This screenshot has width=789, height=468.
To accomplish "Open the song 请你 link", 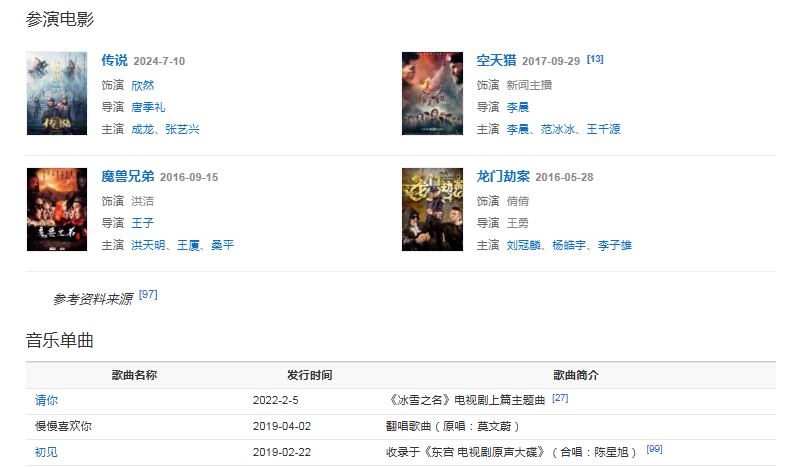I will 46,400.
